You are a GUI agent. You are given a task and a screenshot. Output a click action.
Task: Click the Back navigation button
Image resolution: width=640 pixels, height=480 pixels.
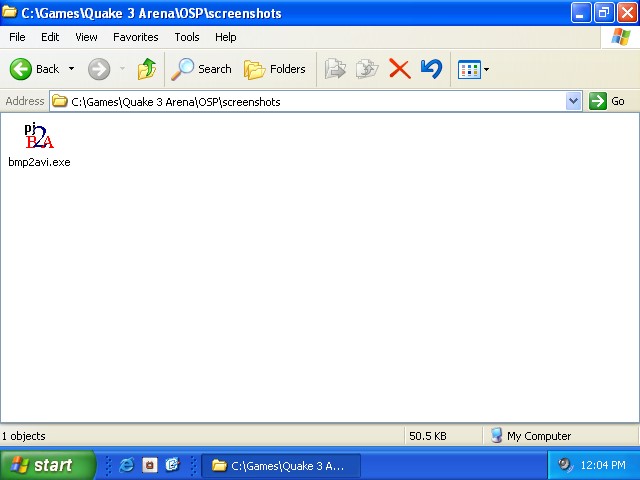pyautogui.click(x=35, y=69)
